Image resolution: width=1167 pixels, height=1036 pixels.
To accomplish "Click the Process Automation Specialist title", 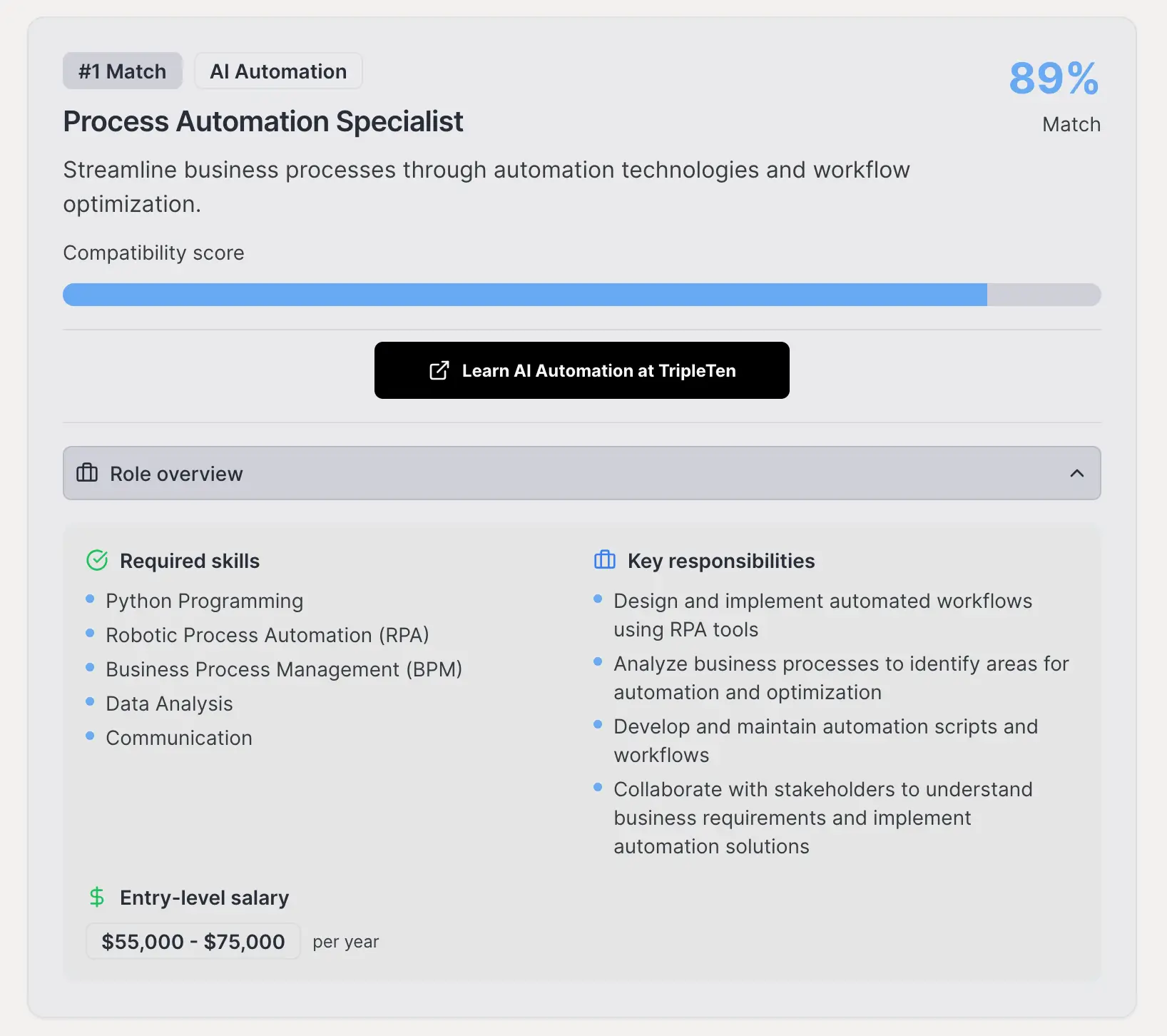I will click(x=263, y=121).
